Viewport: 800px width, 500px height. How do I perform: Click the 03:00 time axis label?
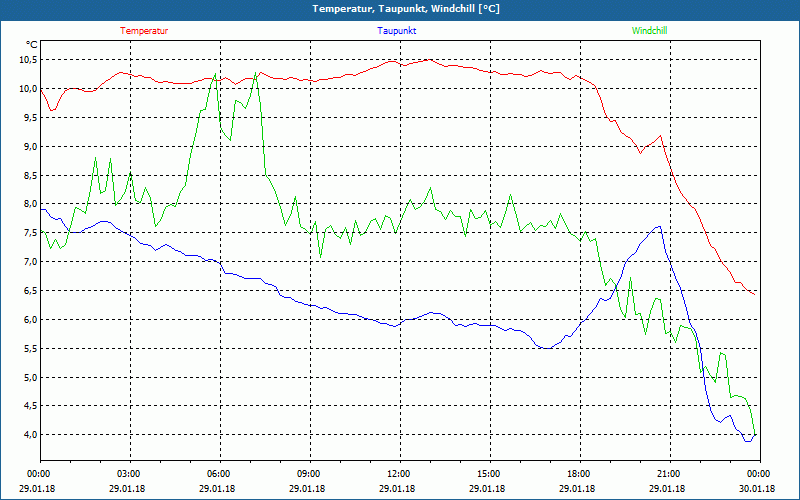point(130,474)
